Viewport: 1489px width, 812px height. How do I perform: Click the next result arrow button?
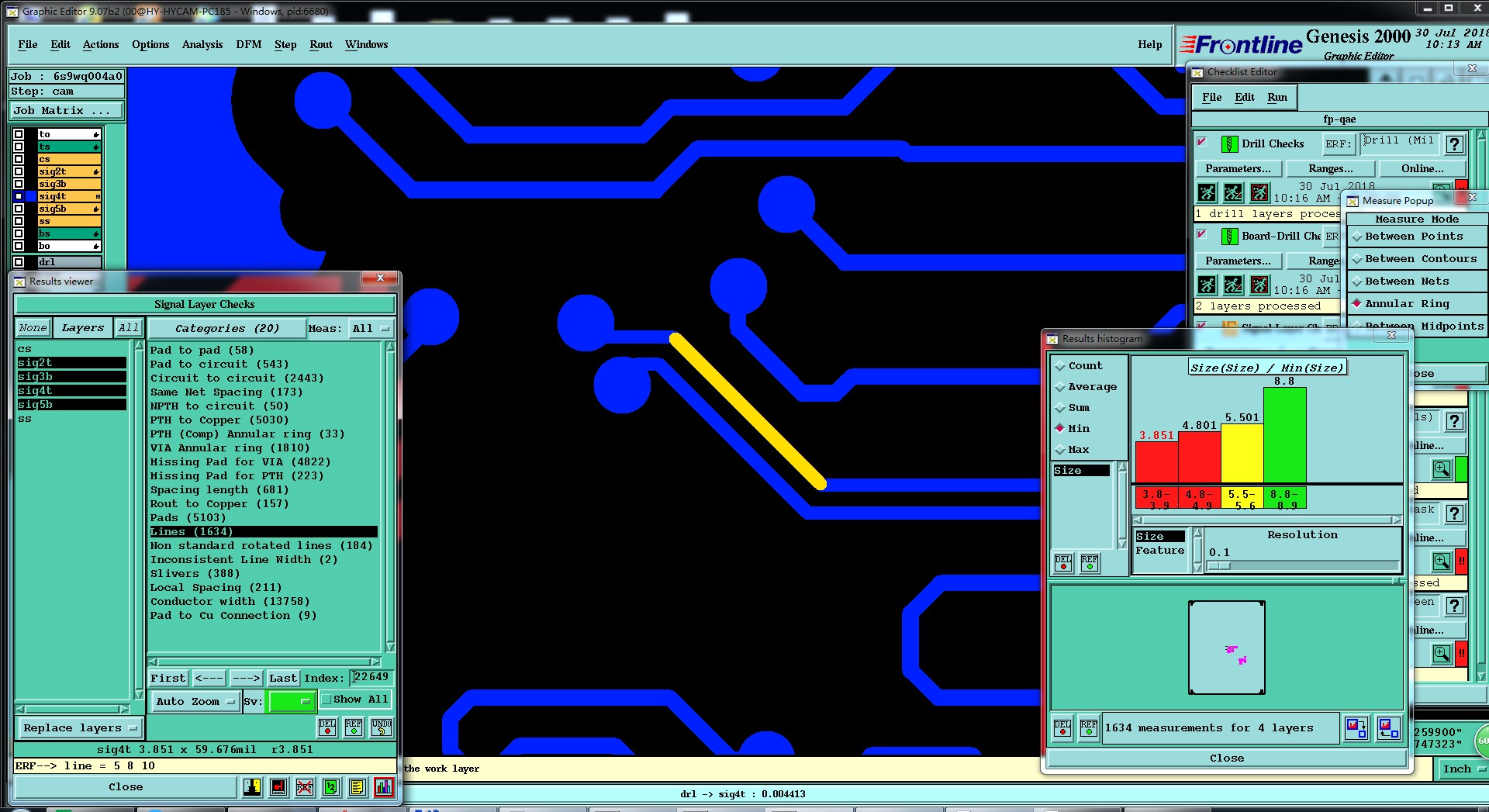click(247, 679)
